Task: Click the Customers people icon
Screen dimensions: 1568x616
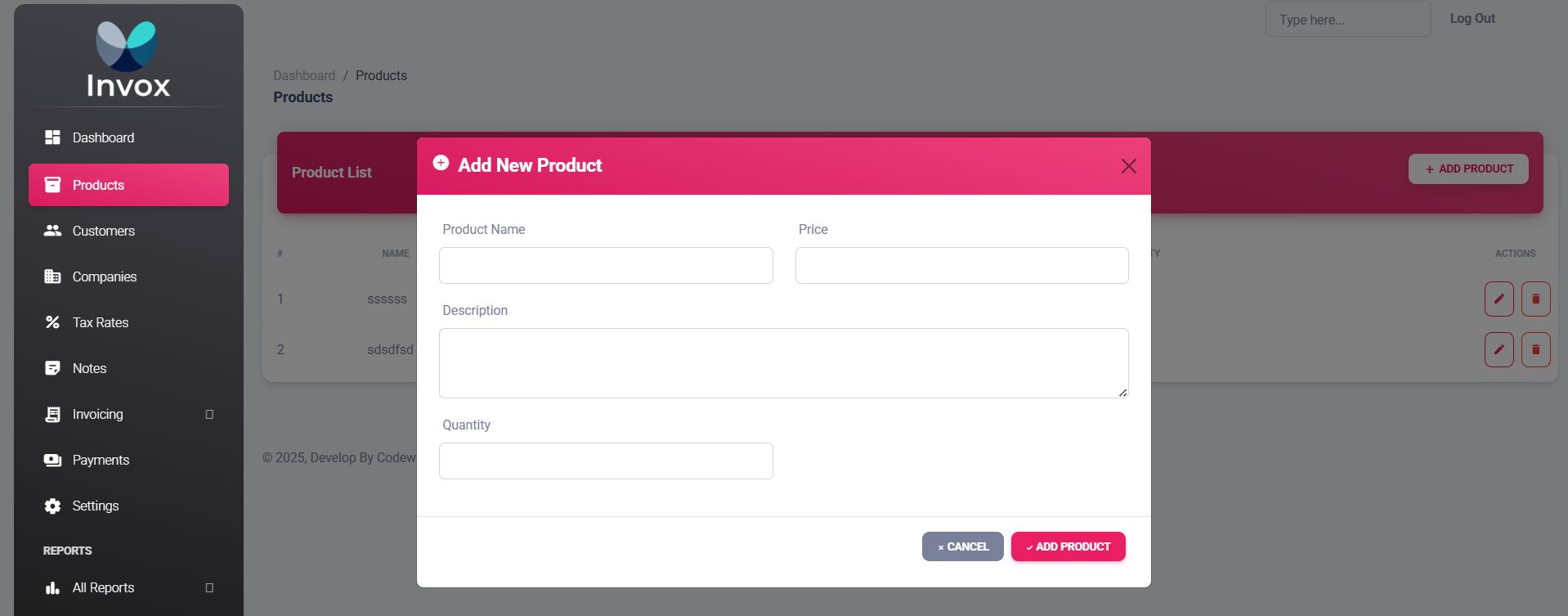Action: pos(52,231)
